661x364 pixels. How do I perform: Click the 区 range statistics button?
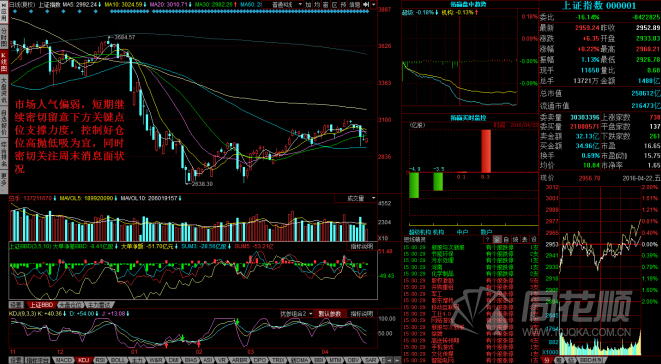click(x=335, y=4)
